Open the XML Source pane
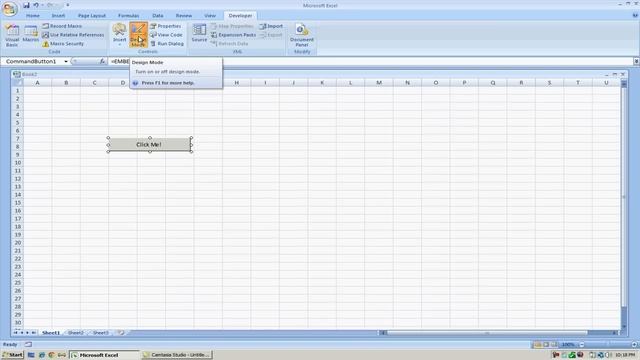Screen dimensions: 640x360 199,33
